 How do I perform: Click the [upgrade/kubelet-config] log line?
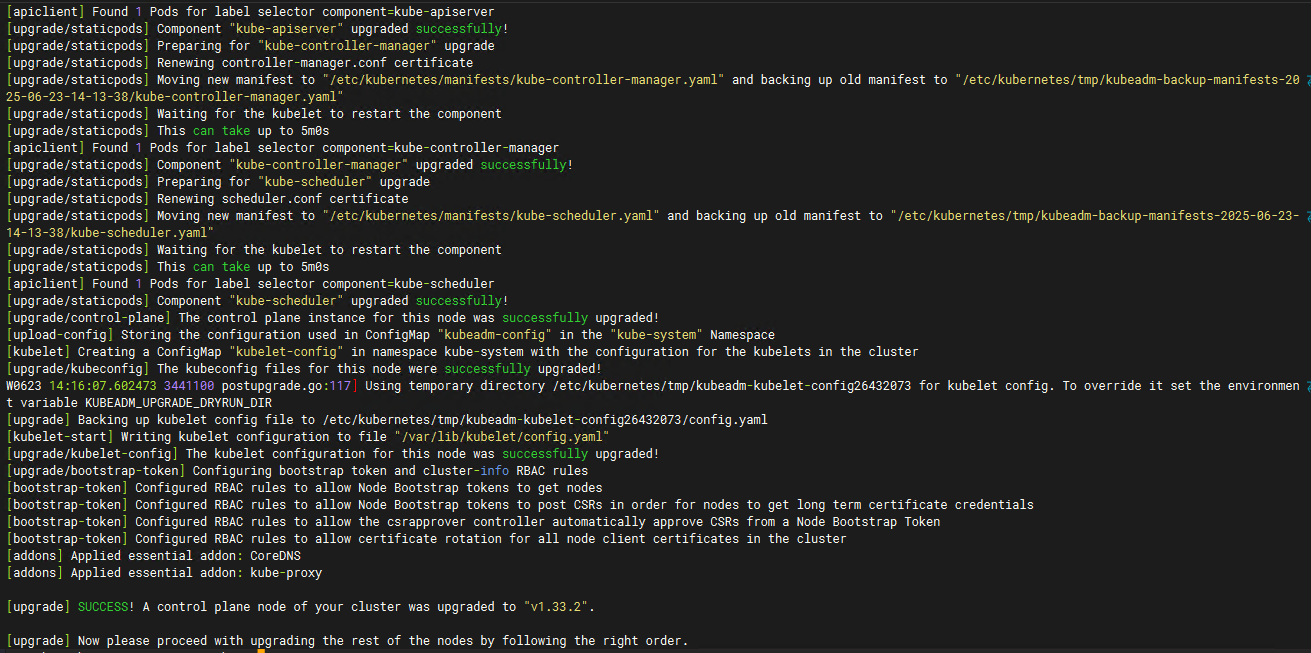click(332, 453)
